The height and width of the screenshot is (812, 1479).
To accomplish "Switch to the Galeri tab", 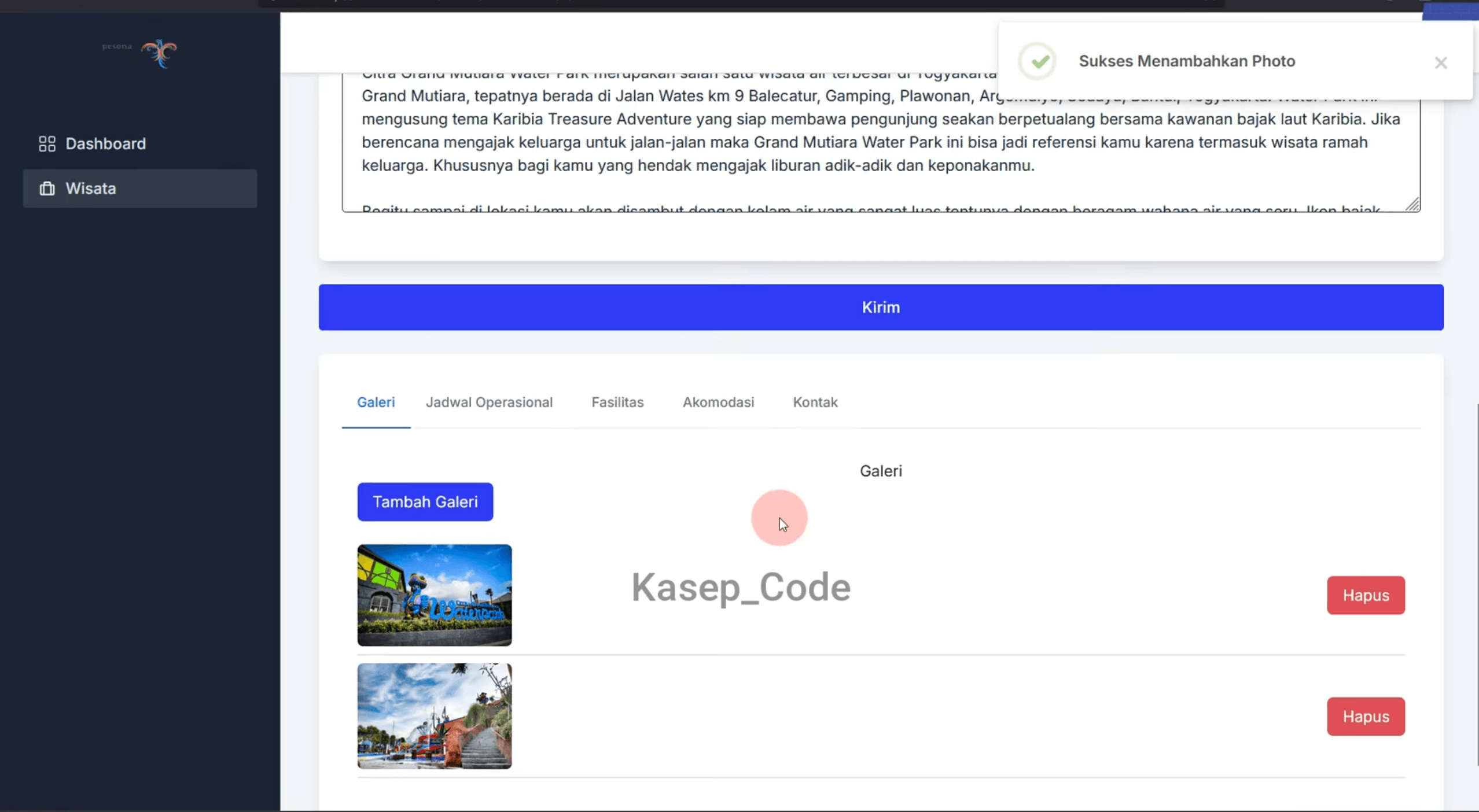I will click(376, 402).
